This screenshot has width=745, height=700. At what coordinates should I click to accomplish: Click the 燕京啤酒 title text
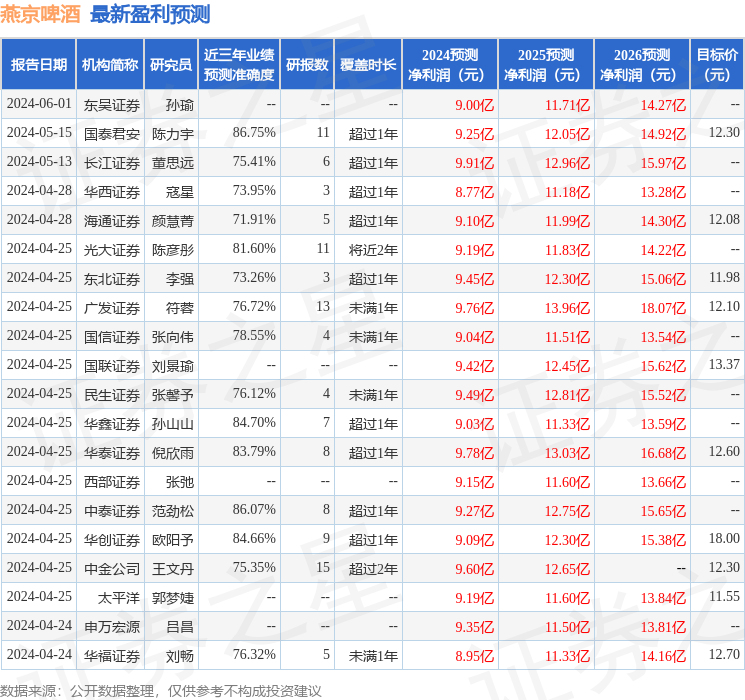pos(40,14)
